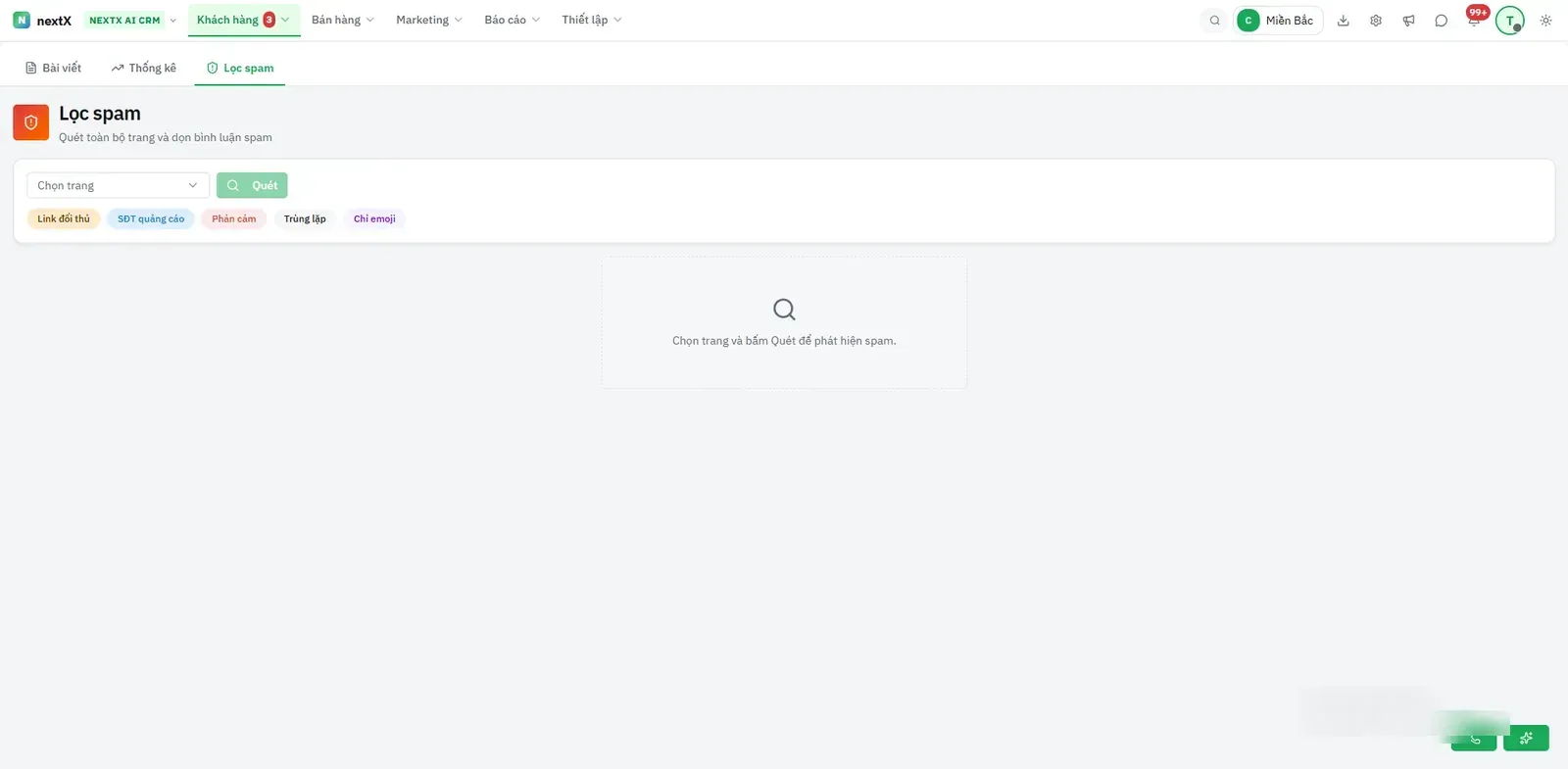Open the Chọn trang dropdown

pyautogui.click(x=118, y=185)
